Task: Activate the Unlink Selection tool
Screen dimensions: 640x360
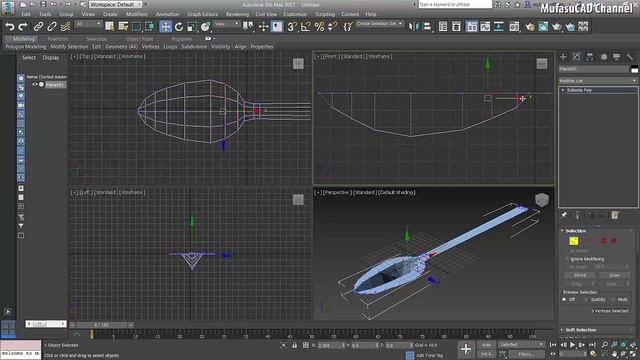Action: [52, 27]
